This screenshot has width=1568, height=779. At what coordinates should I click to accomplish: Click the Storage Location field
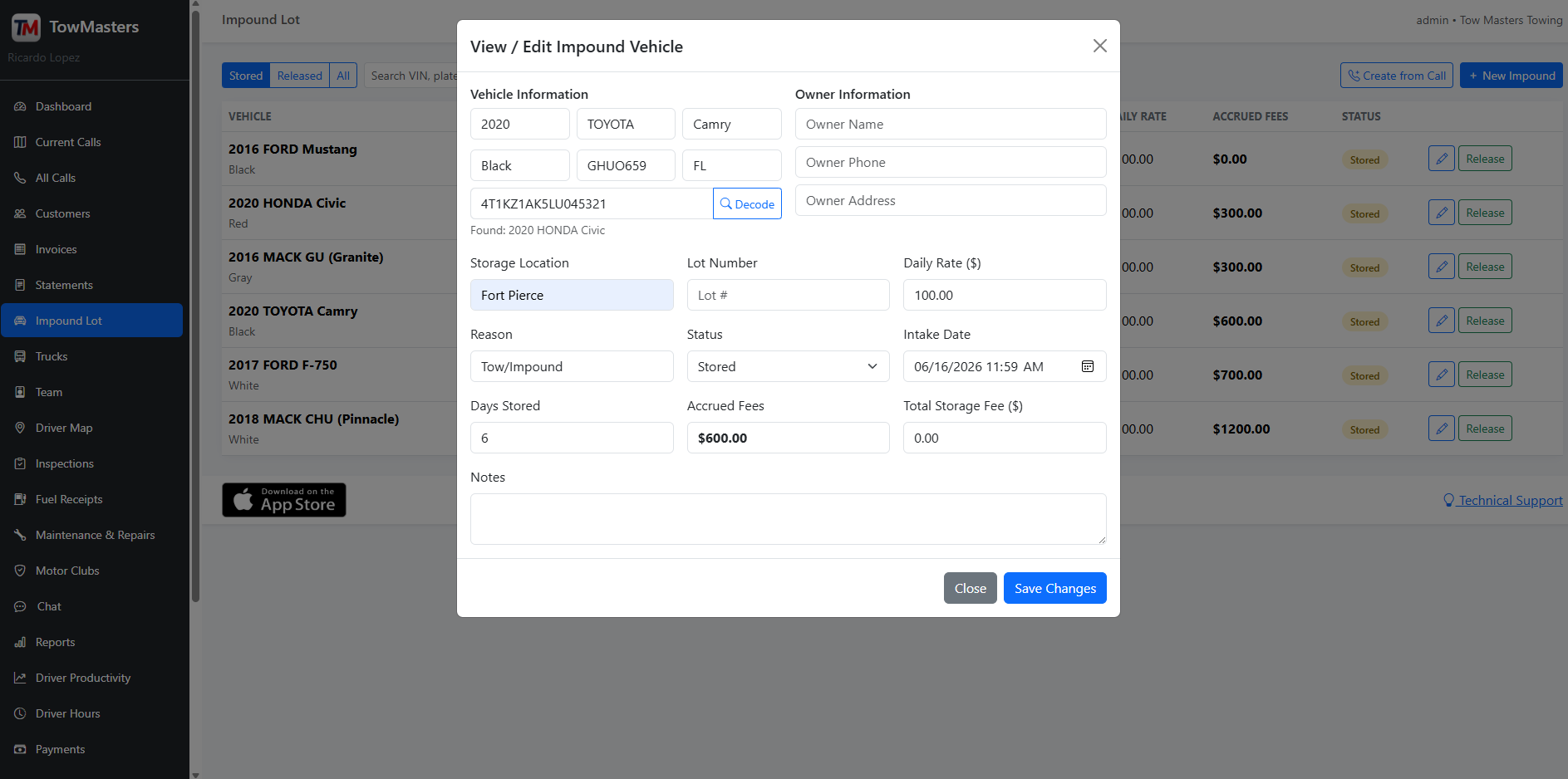pyautogui.click(x=572, y=295)
